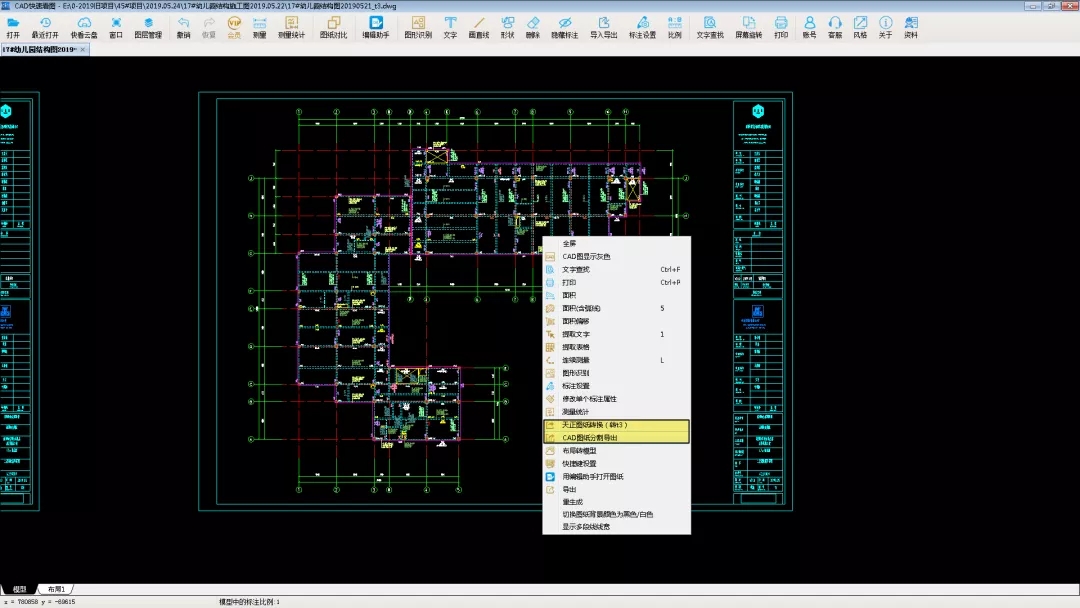
Task: Open the 客服 customer service icon
Action: 835,27
